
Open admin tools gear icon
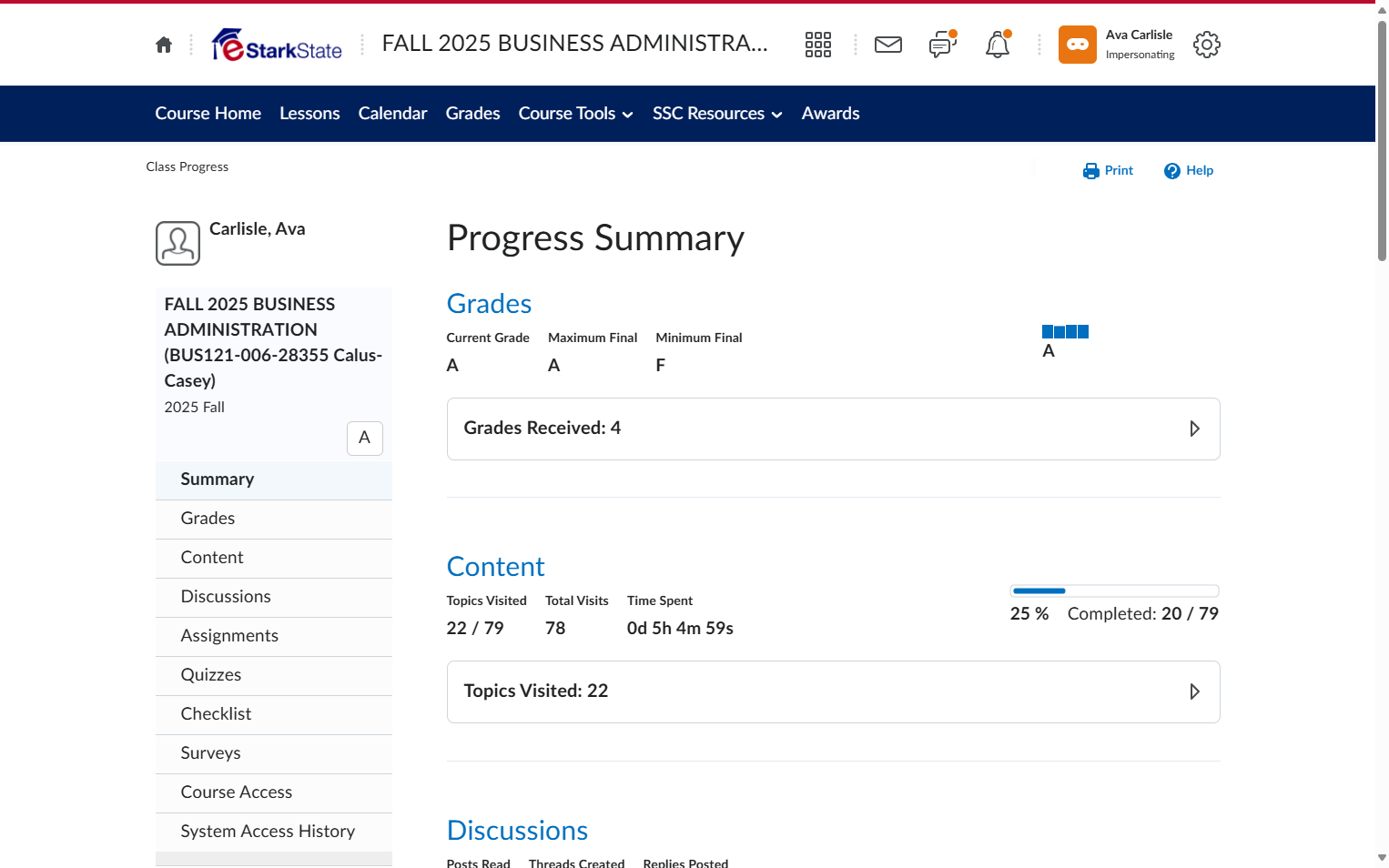[x=1207, y=45]
